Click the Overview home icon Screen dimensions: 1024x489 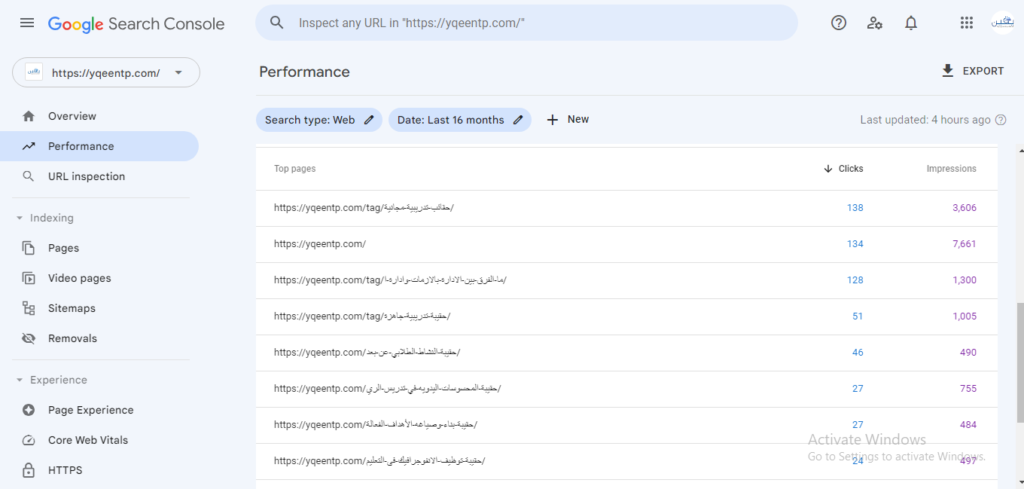pyautogui.click(x=28, y=116)
